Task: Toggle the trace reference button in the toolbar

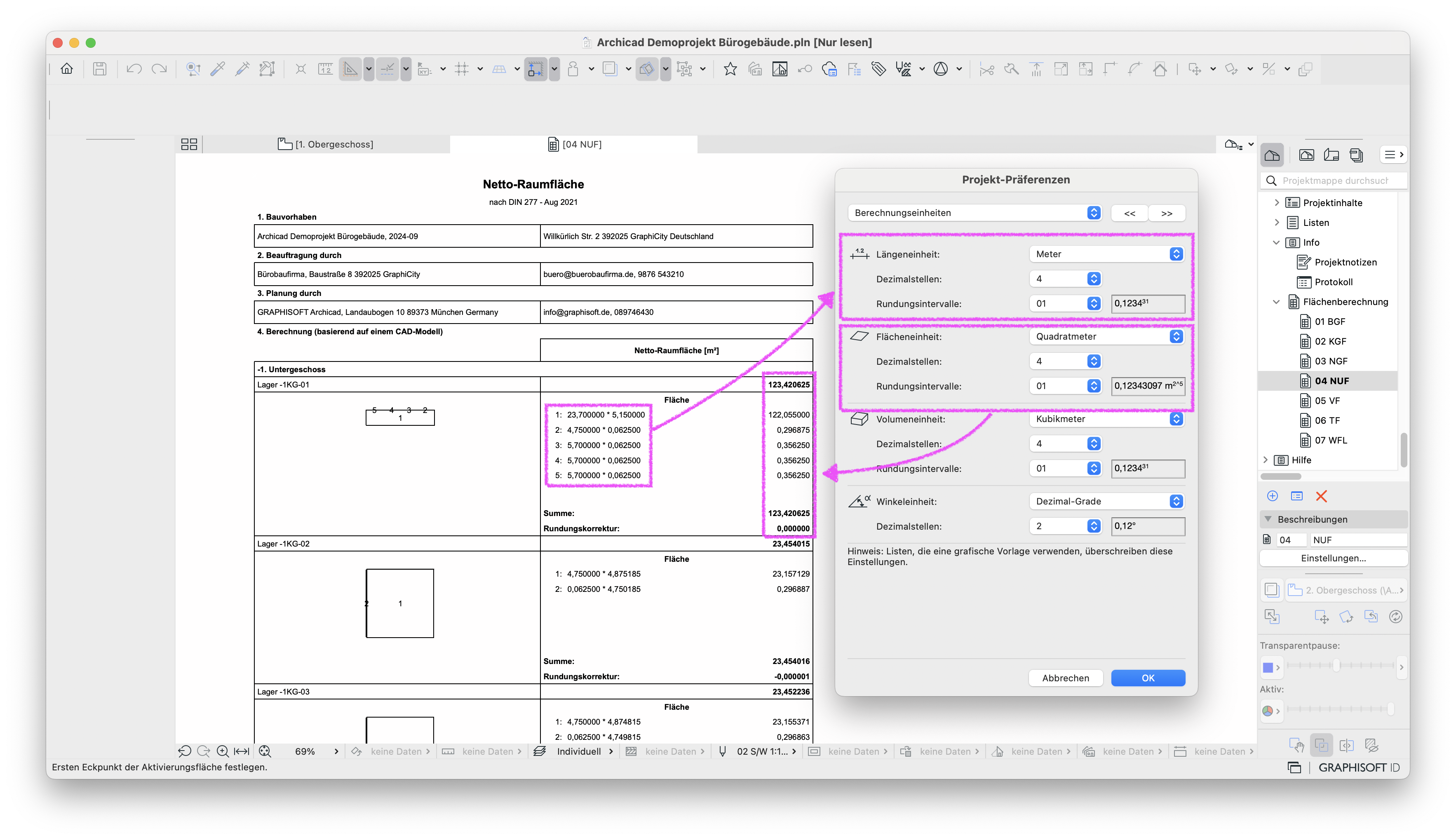Action: click(647, 69)
